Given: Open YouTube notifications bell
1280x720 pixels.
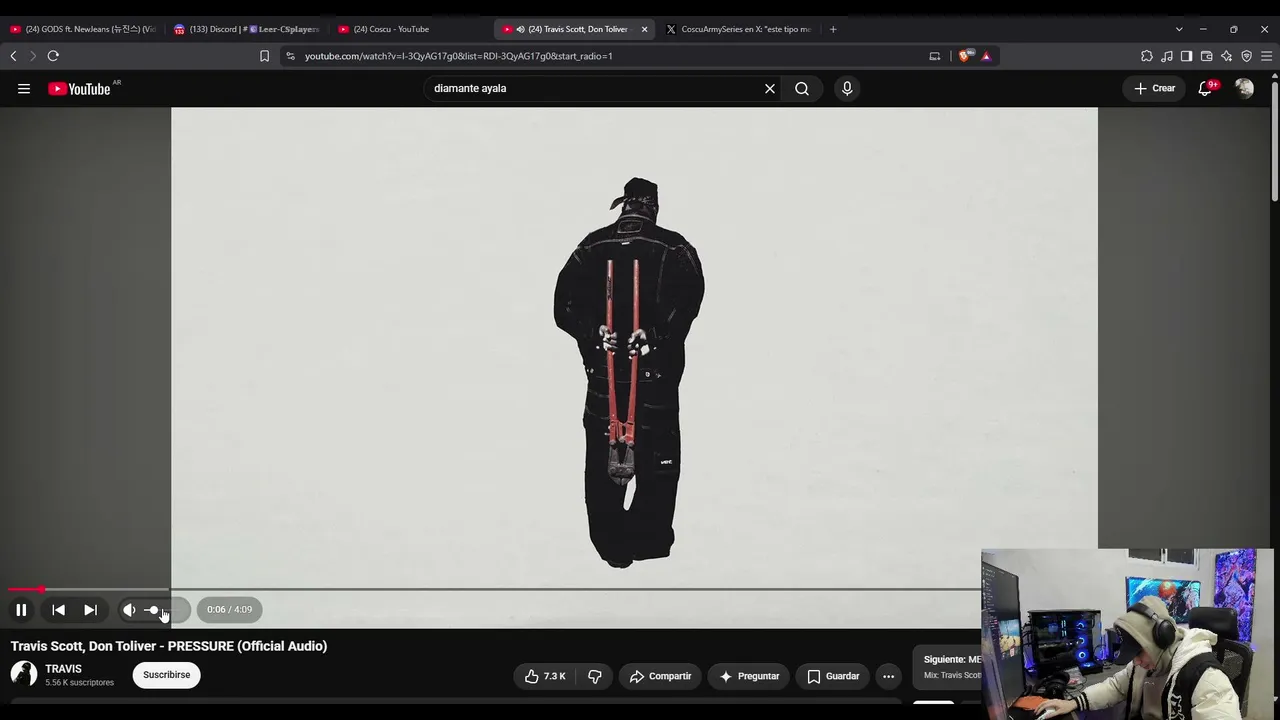Looking at the screenshot, I should point(1206,89).
